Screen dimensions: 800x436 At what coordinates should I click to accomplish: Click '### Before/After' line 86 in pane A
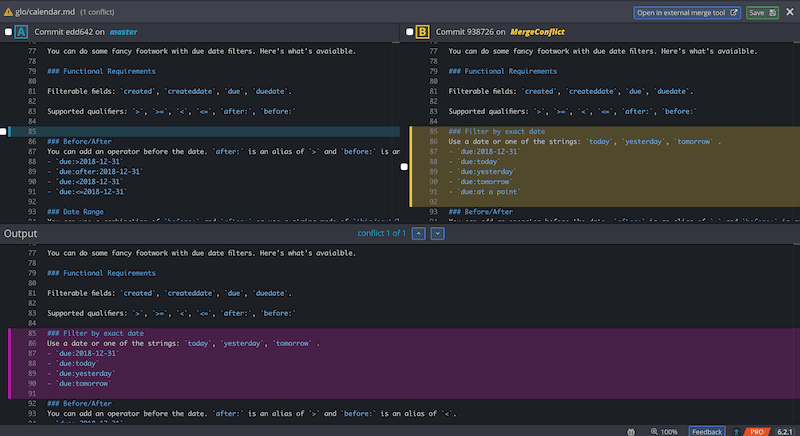pos(79,141)
